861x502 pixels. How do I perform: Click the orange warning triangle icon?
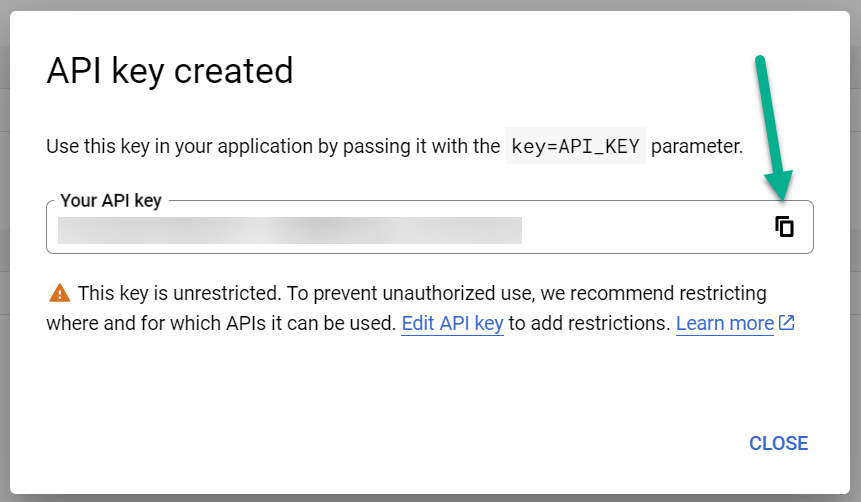point(59,293)
